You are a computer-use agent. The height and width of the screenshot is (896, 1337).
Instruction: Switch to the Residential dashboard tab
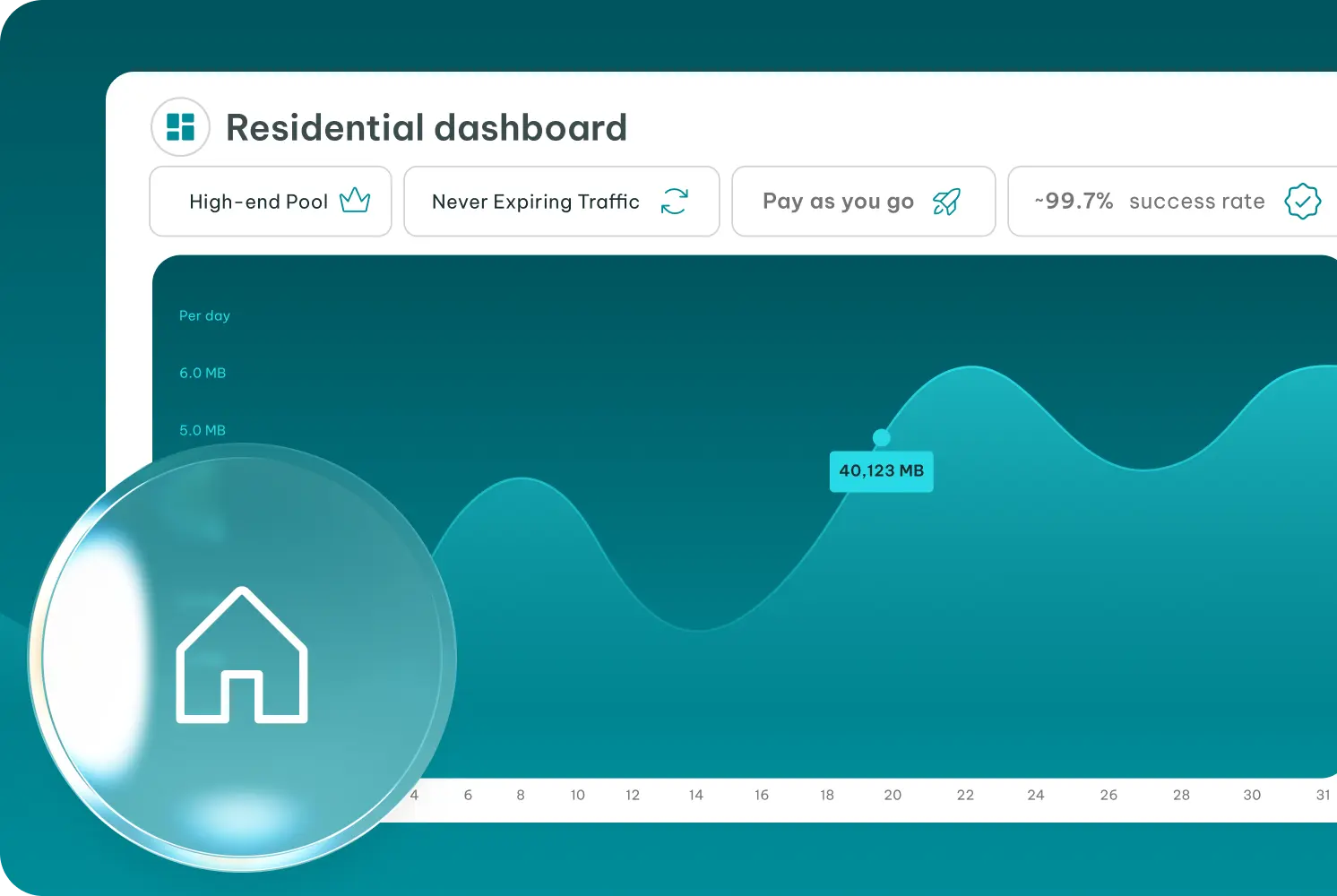click(426, 127)
